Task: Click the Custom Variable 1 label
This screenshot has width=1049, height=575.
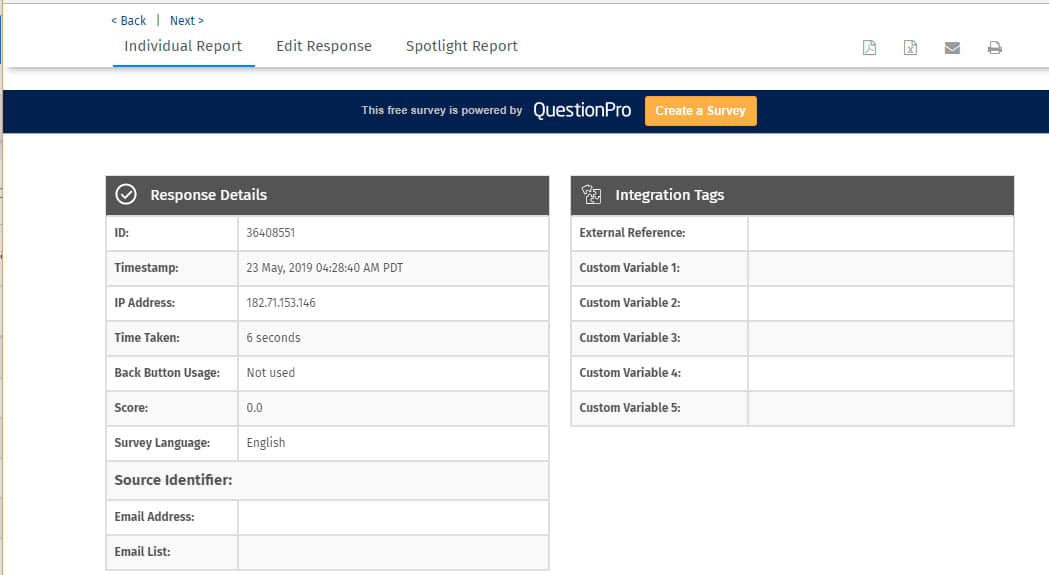Action: pyautogui.click(x=630, y=268)
